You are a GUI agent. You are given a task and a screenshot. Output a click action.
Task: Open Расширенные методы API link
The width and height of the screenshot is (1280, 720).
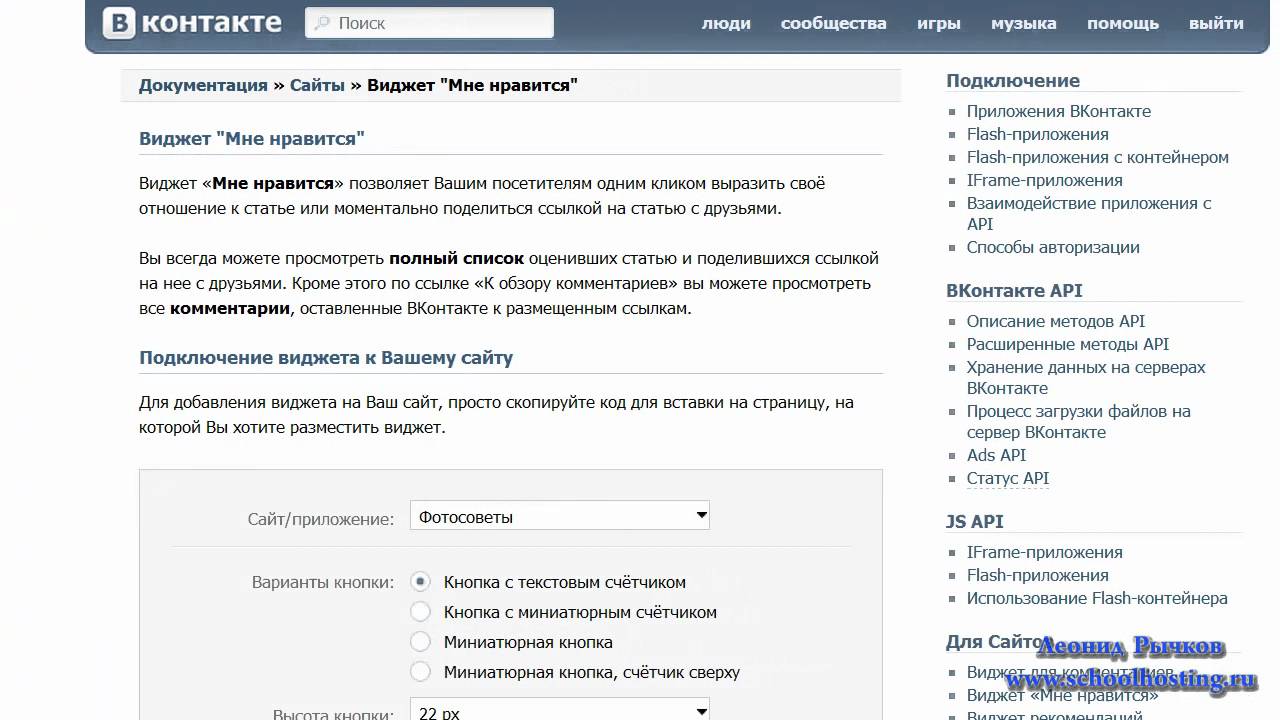(1068, 344)
